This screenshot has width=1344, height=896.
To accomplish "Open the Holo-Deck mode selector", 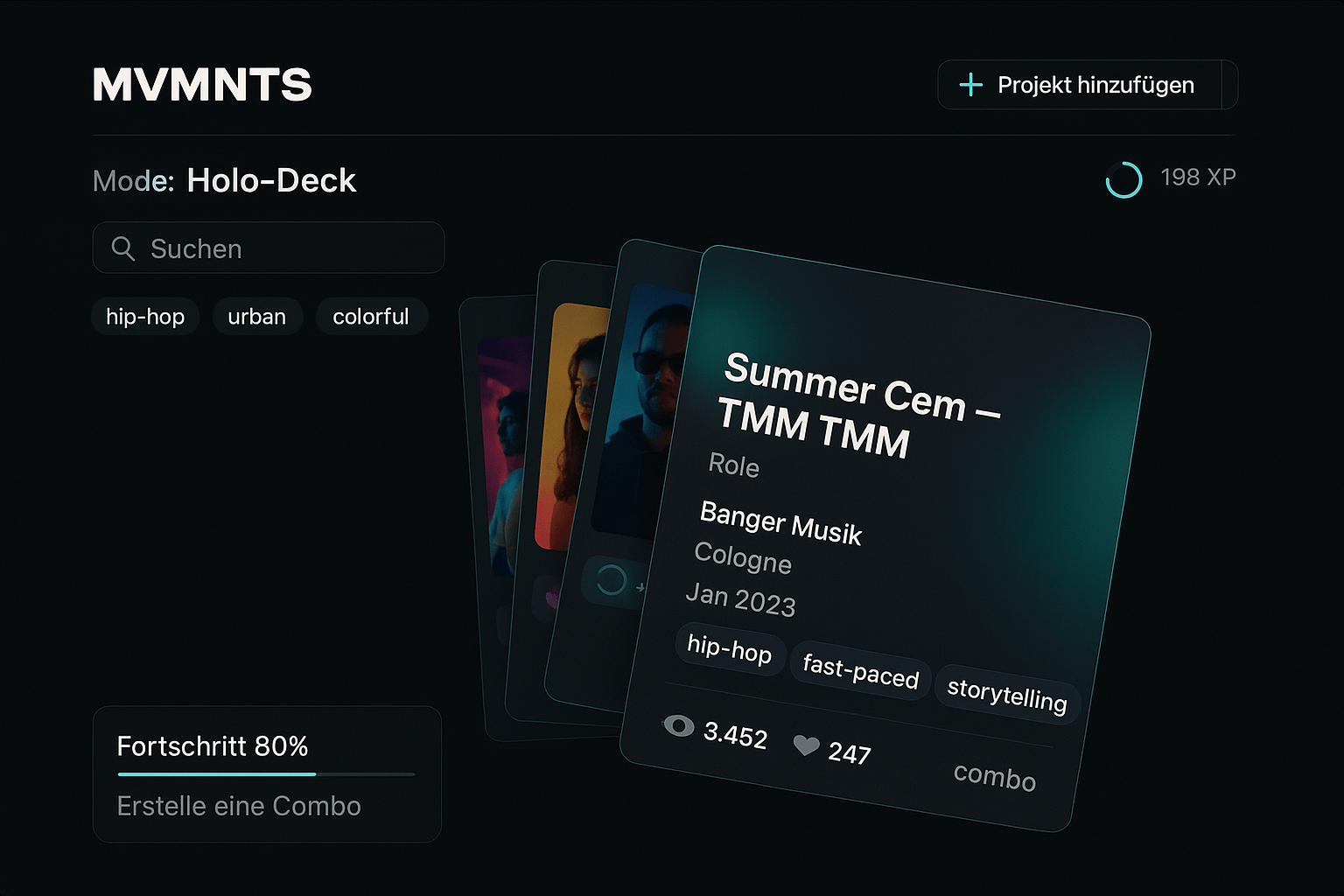I will [270, 181].
